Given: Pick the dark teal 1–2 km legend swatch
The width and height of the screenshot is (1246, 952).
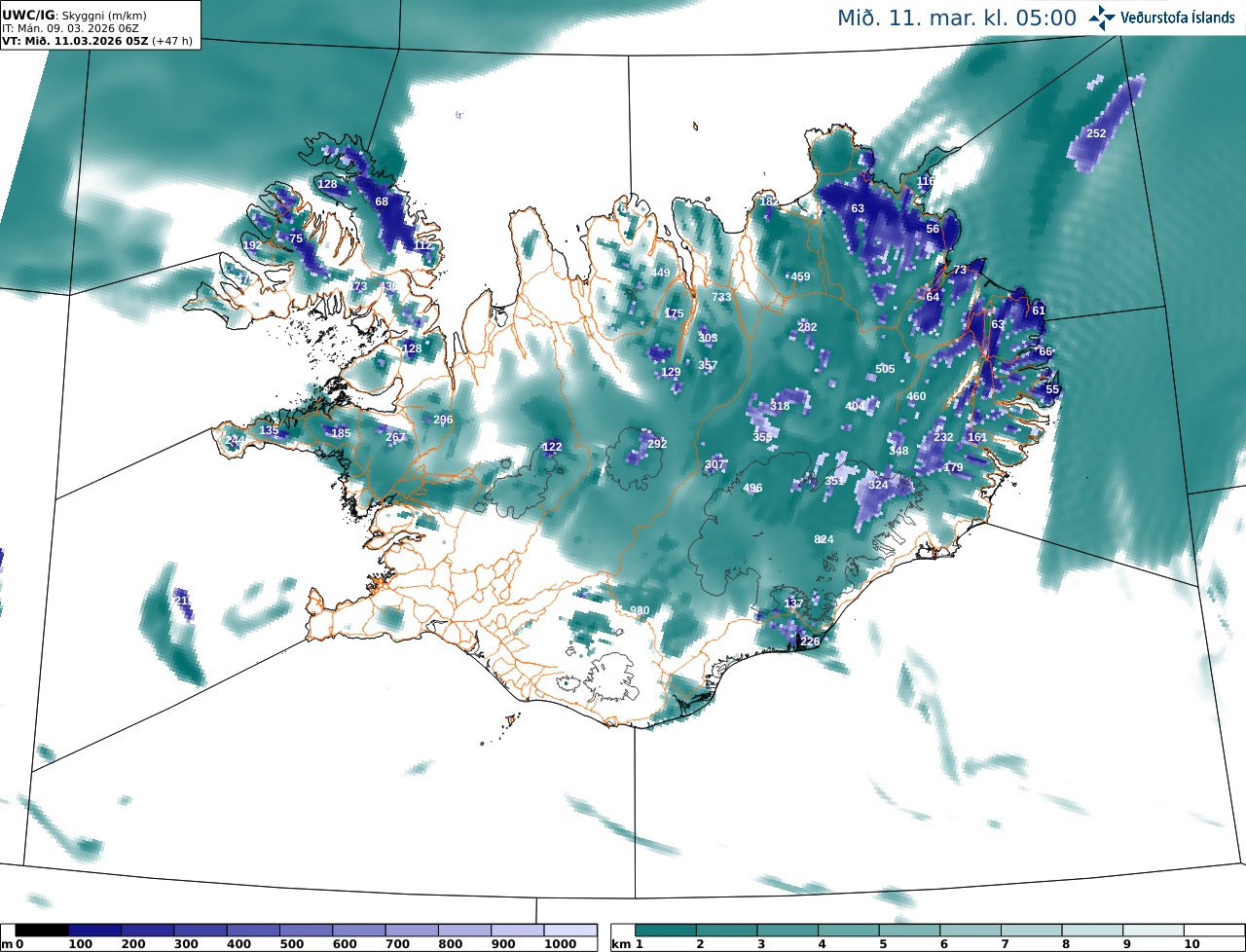Looking at the screenshot, I should click(666, 931).
